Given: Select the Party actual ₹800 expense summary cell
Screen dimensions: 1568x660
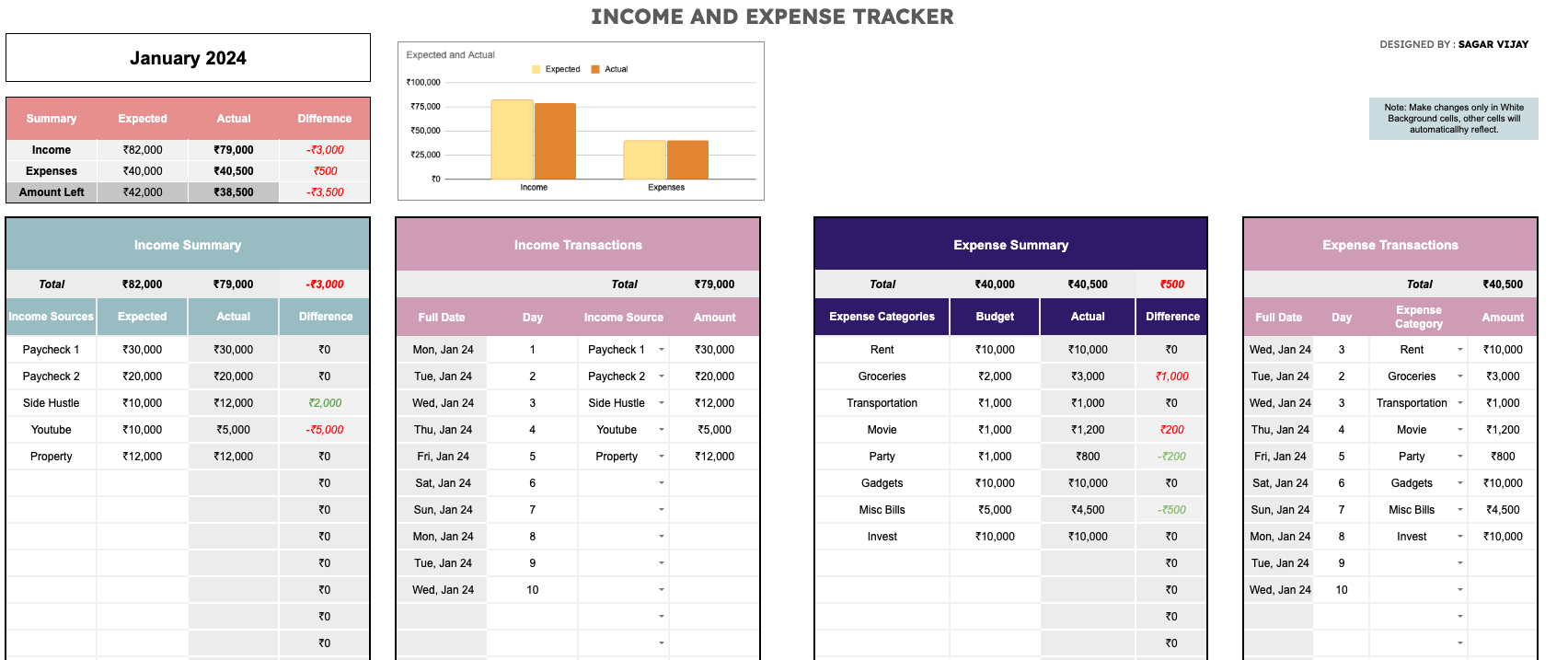Looking at the screenshot, I should tap(1088, 457).
